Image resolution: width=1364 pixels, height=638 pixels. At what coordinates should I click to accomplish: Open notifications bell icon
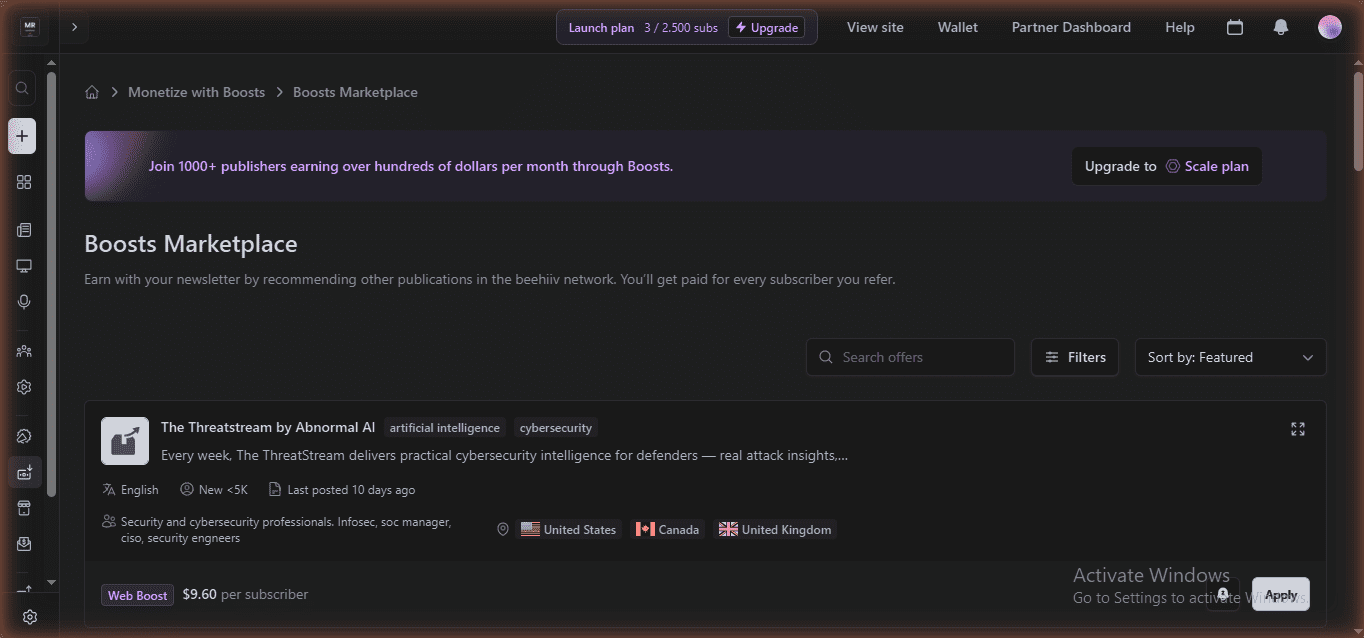tap(1281, 28)
